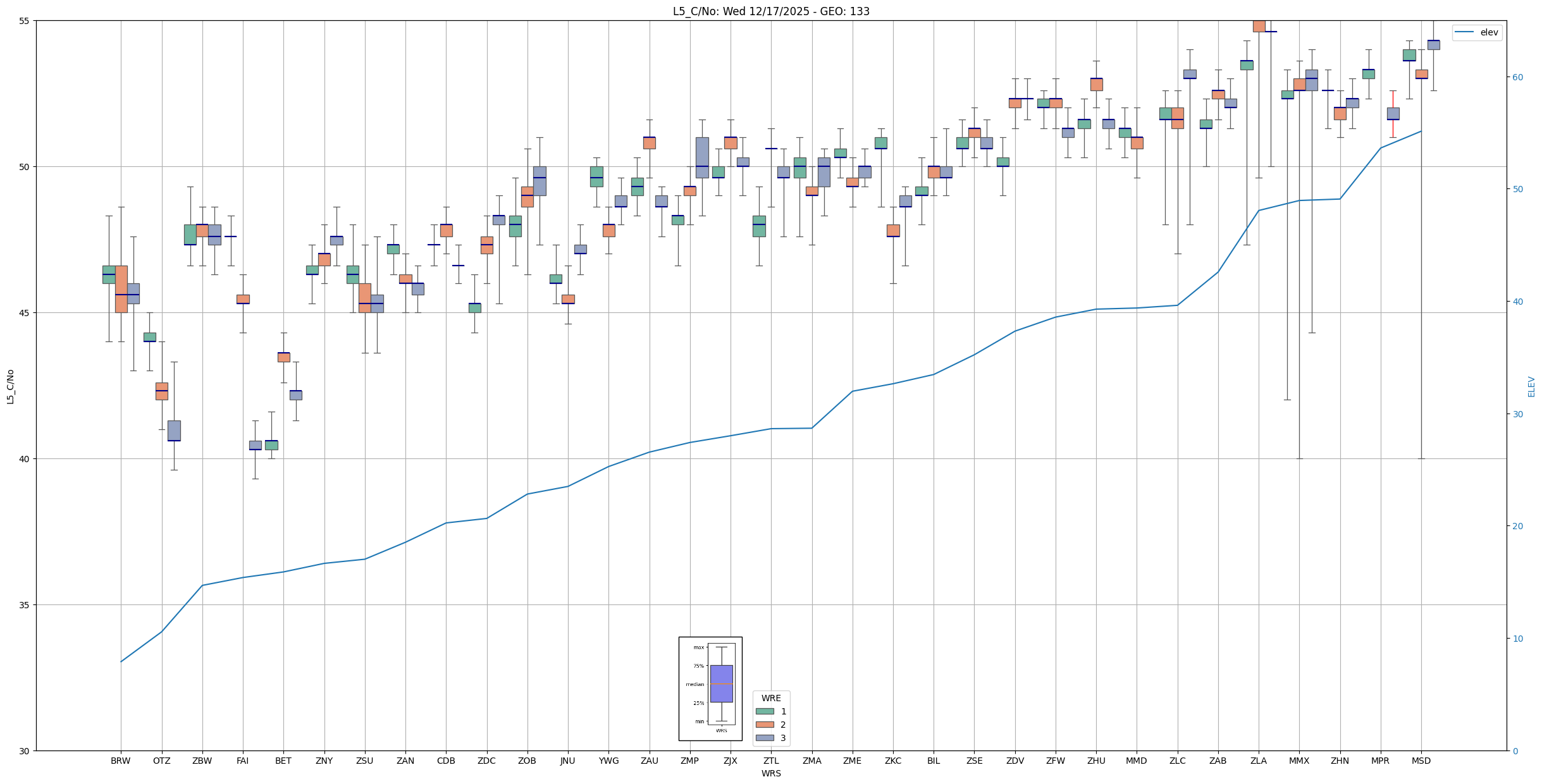Click the green WRE 1 legend swatch

pos(764,711)
